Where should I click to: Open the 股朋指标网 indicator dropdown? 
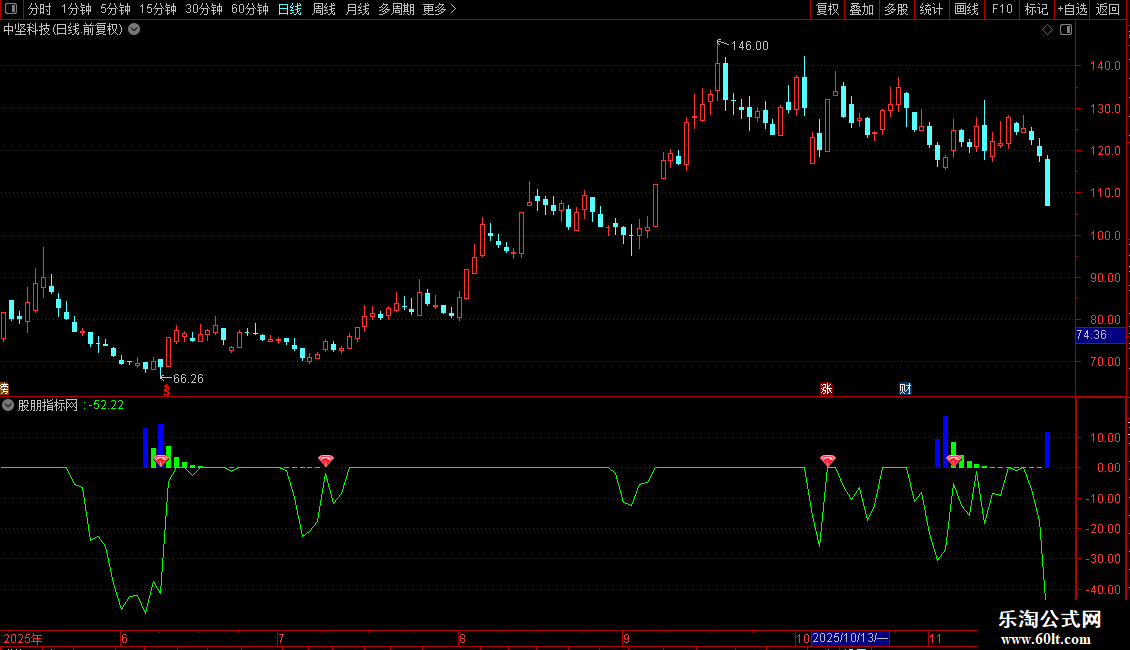(x=8, y=405)
